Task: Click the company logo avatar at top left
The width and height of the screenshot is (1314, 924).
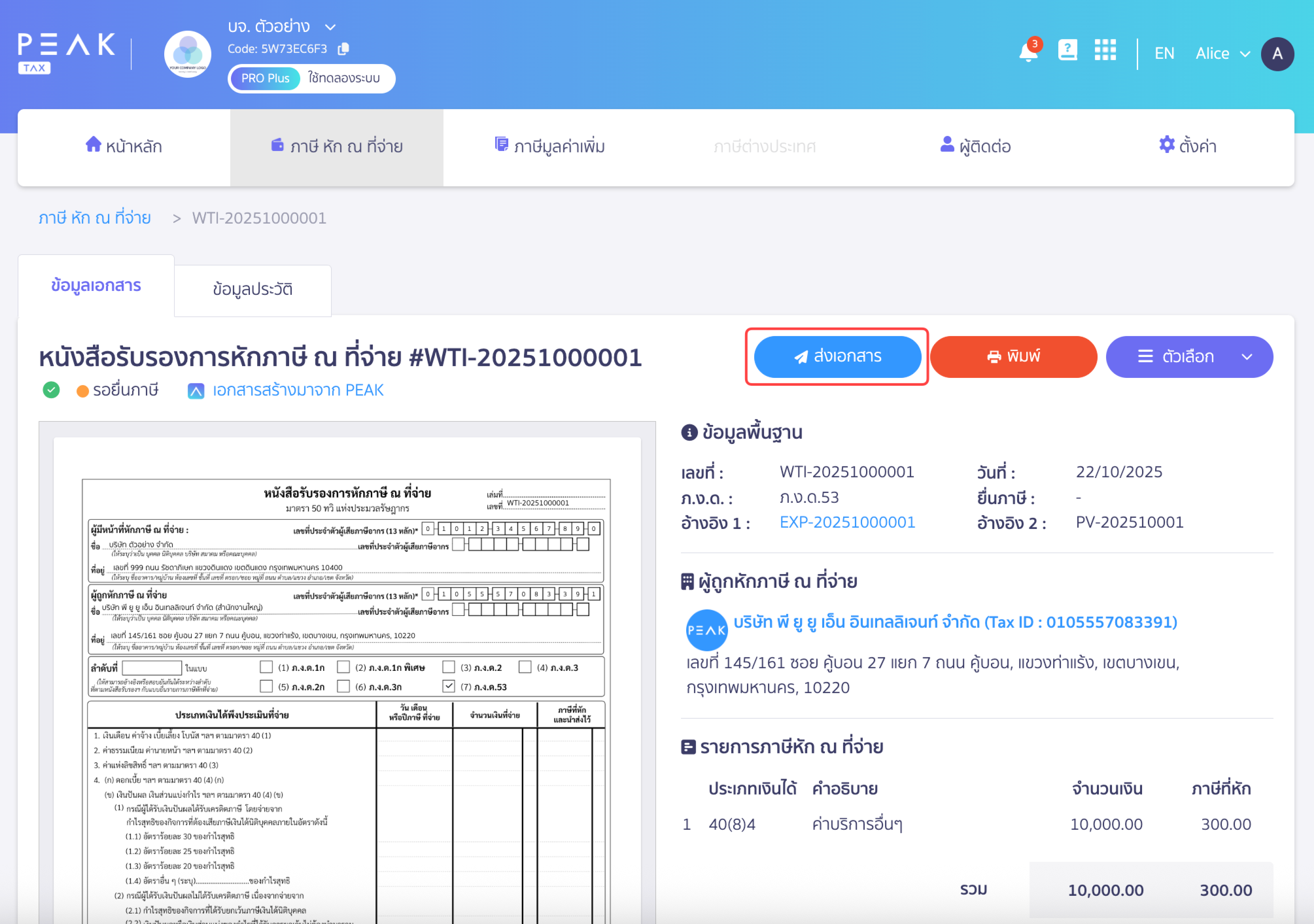Action: coord(187,54)
